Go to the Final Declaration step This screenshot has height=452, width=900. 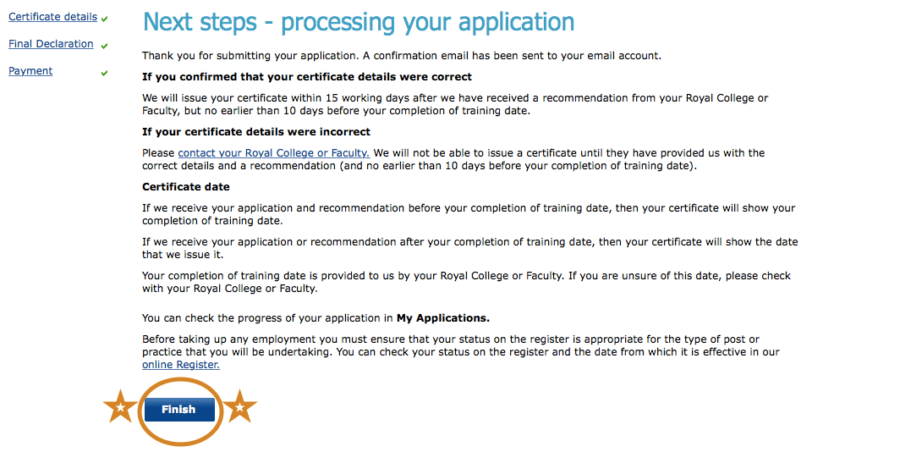coord(51,44)
